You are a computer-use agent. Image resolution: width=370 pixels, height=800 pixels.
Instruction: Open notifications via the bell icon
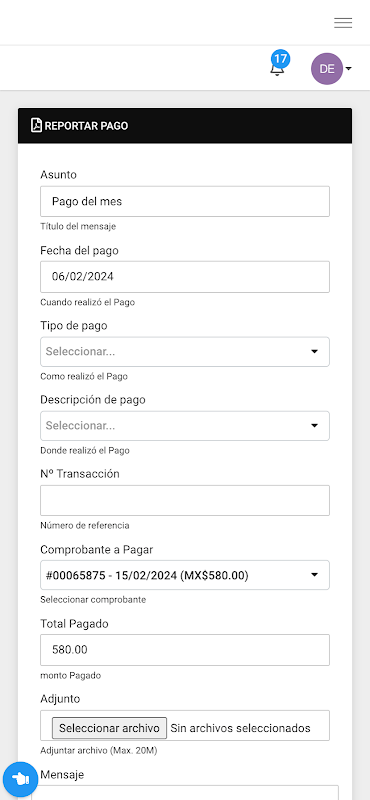[277, 69]
